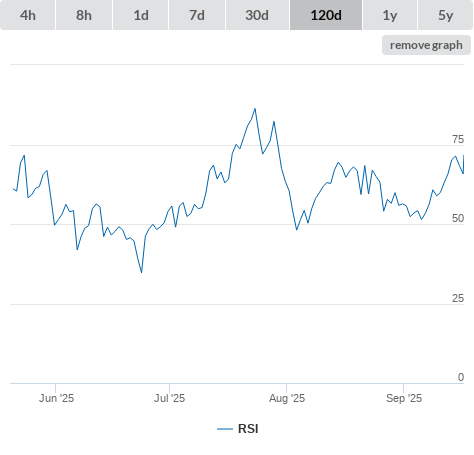Click the RSI line's highest peak in late July
This screenshot has width=474, height=455.
255,109
